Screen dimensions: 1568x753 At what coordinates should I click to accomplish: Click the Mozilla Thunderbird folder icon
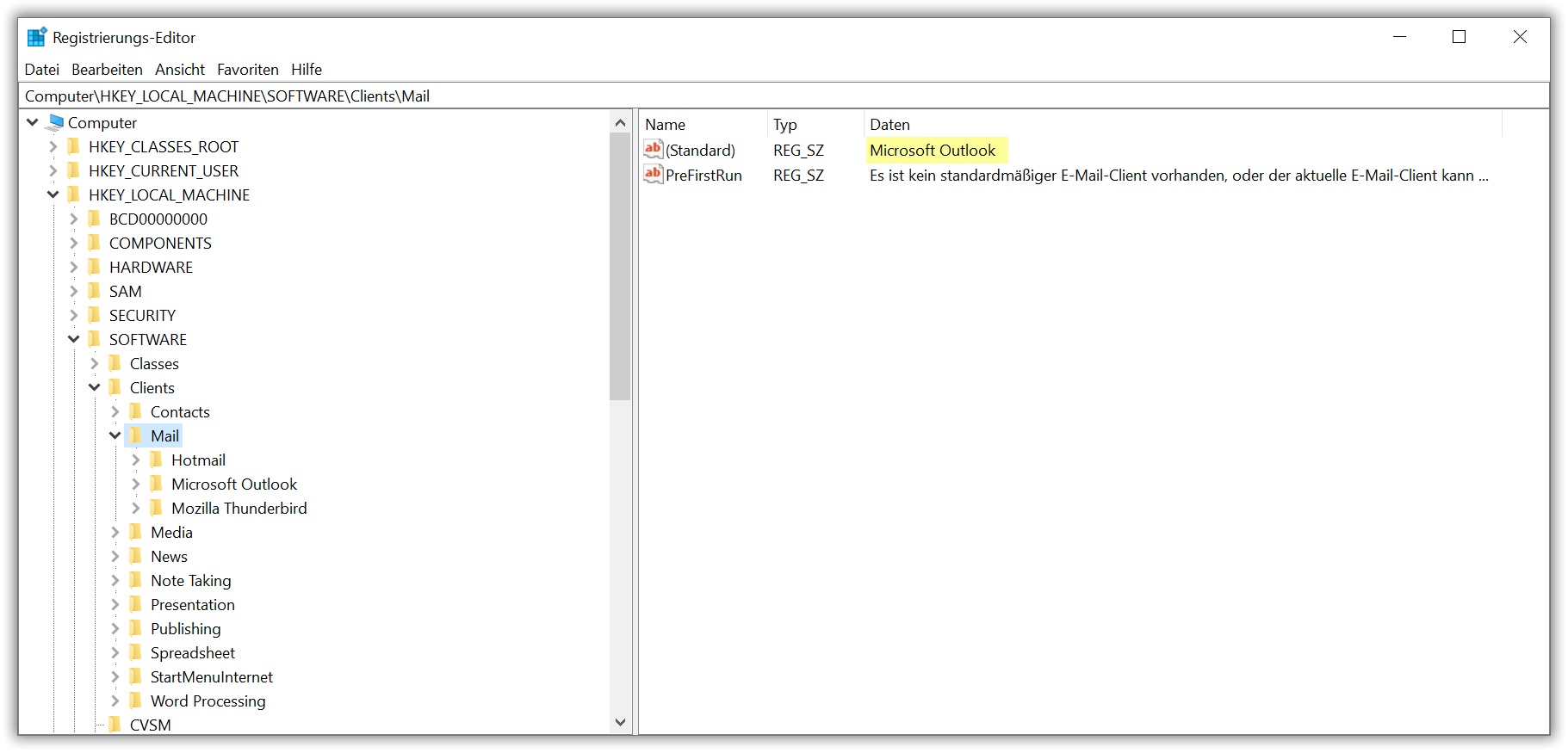tap(156, 508)
